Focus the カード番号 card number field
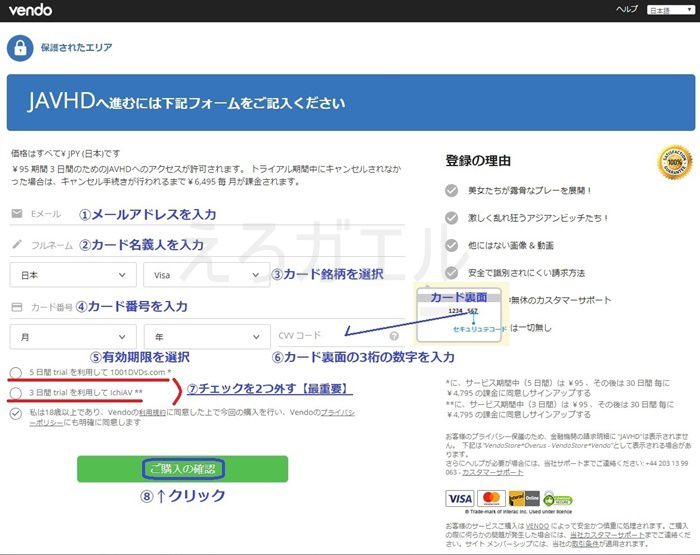This screenshot has height=555, width=700. [207, 307]
